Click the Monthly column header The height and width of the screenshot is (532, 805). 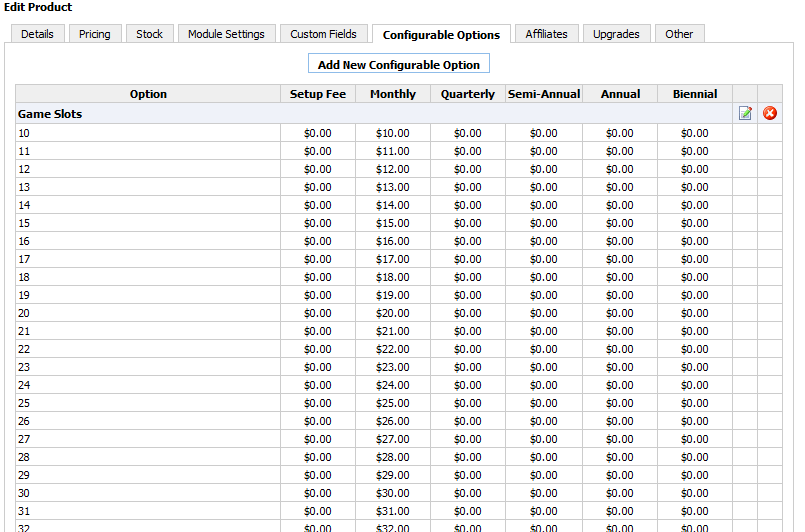[393, 94]
